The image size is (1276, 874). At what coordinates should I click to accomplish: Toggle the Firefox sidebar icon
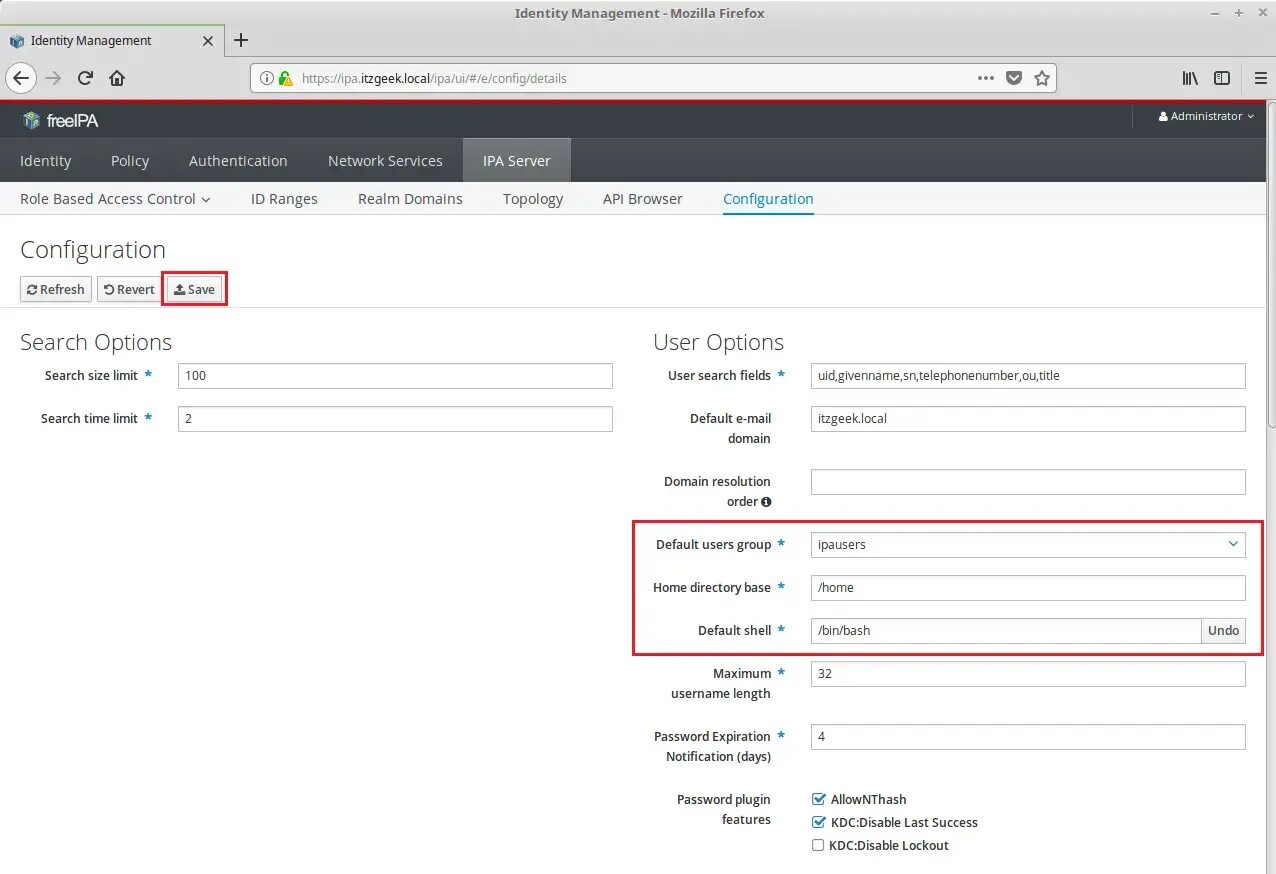click(x=1222, y=78)
